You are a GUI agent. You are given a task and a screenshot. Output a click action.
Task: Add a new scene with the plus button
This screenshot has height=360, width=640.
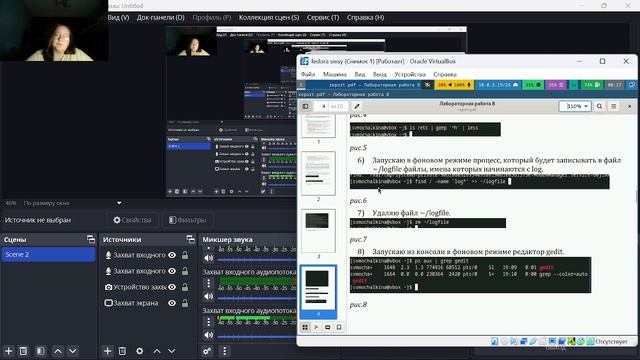point(9,351)
